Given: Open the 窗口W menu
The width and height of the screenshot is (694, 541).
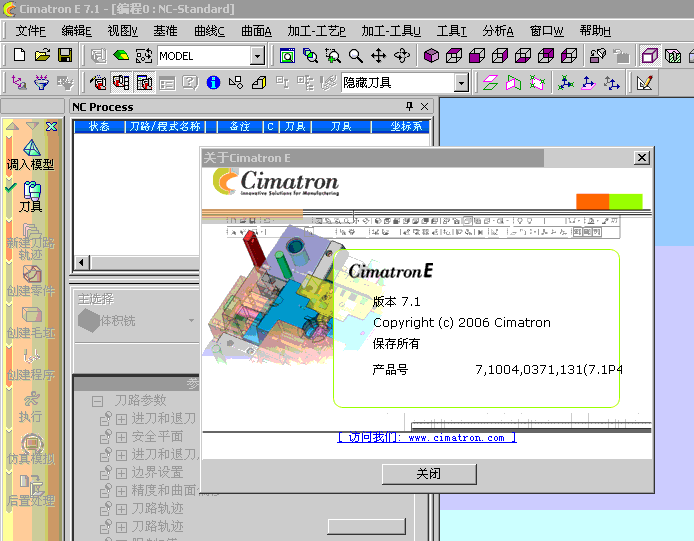Looking at the screenshot, I should coord(547,31).
